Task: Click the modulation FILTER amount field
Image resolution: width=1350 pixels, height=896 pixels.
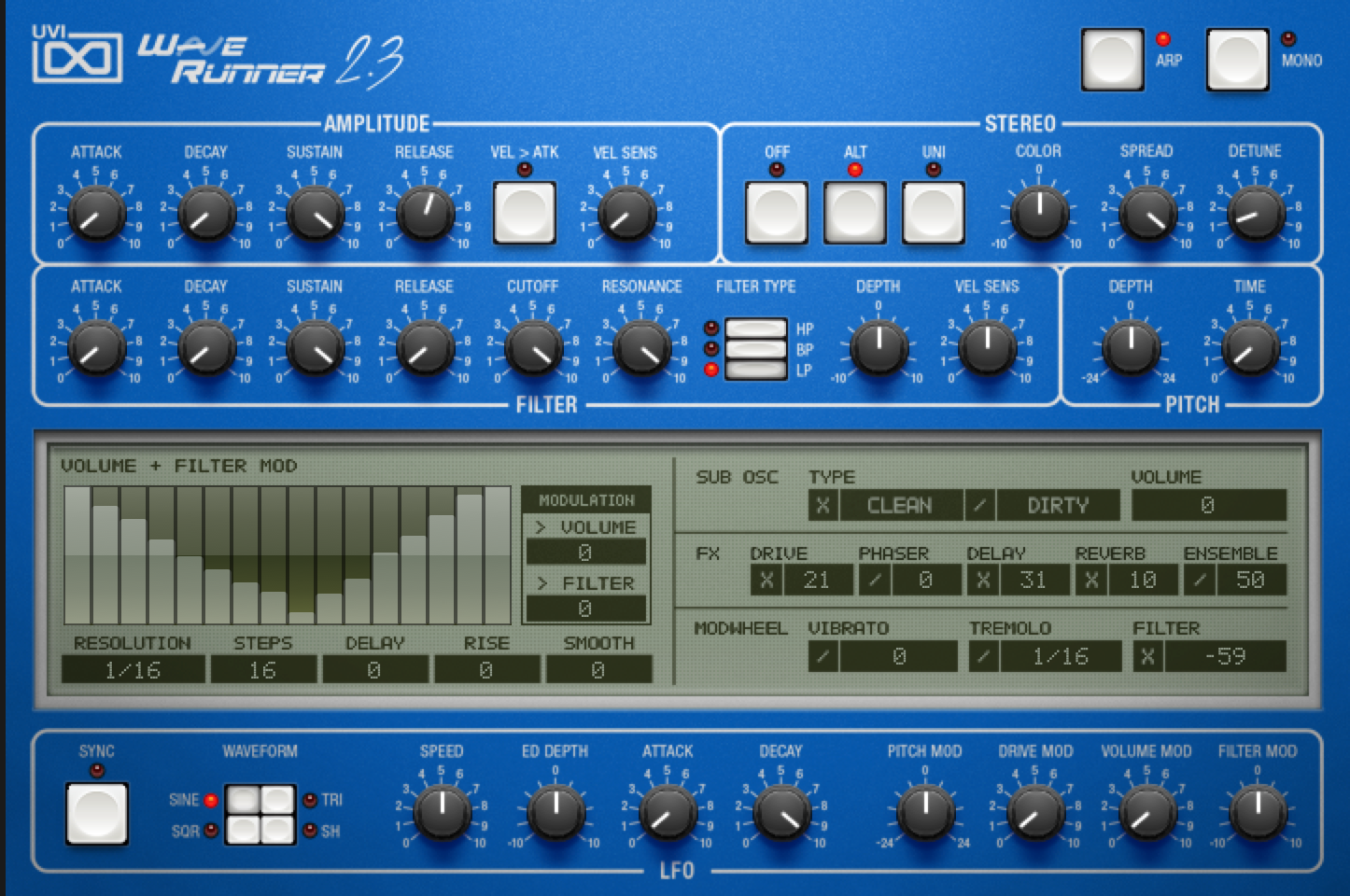Action: 585,609
